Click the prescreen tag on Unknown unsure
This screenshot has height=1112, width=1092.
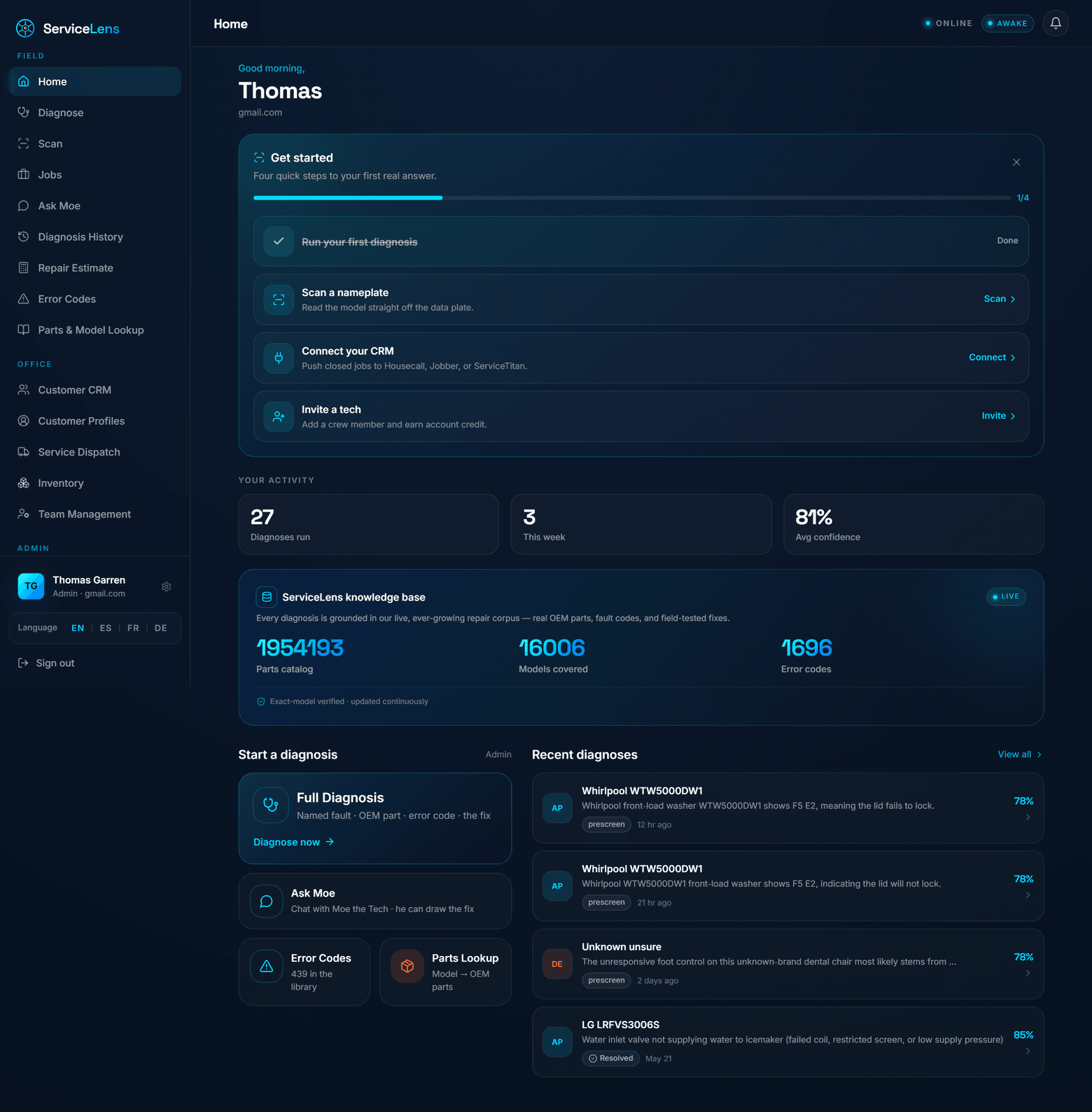click(606, 980)
